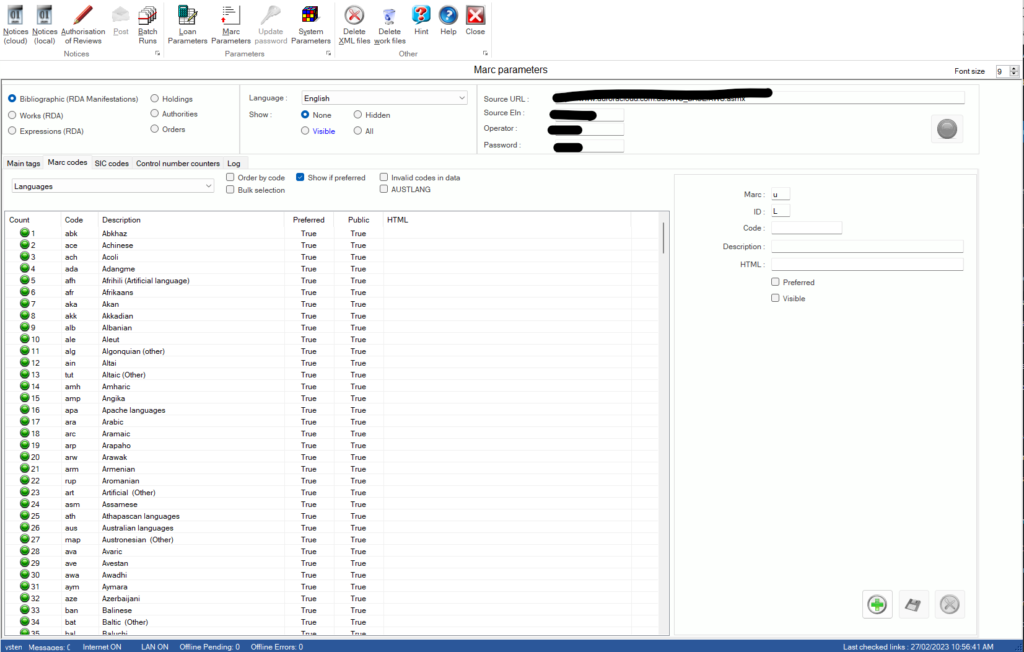Click inside the Code input field
Image resolution: width=1024 pixels, height=652 pixels.
coord(806,227)
